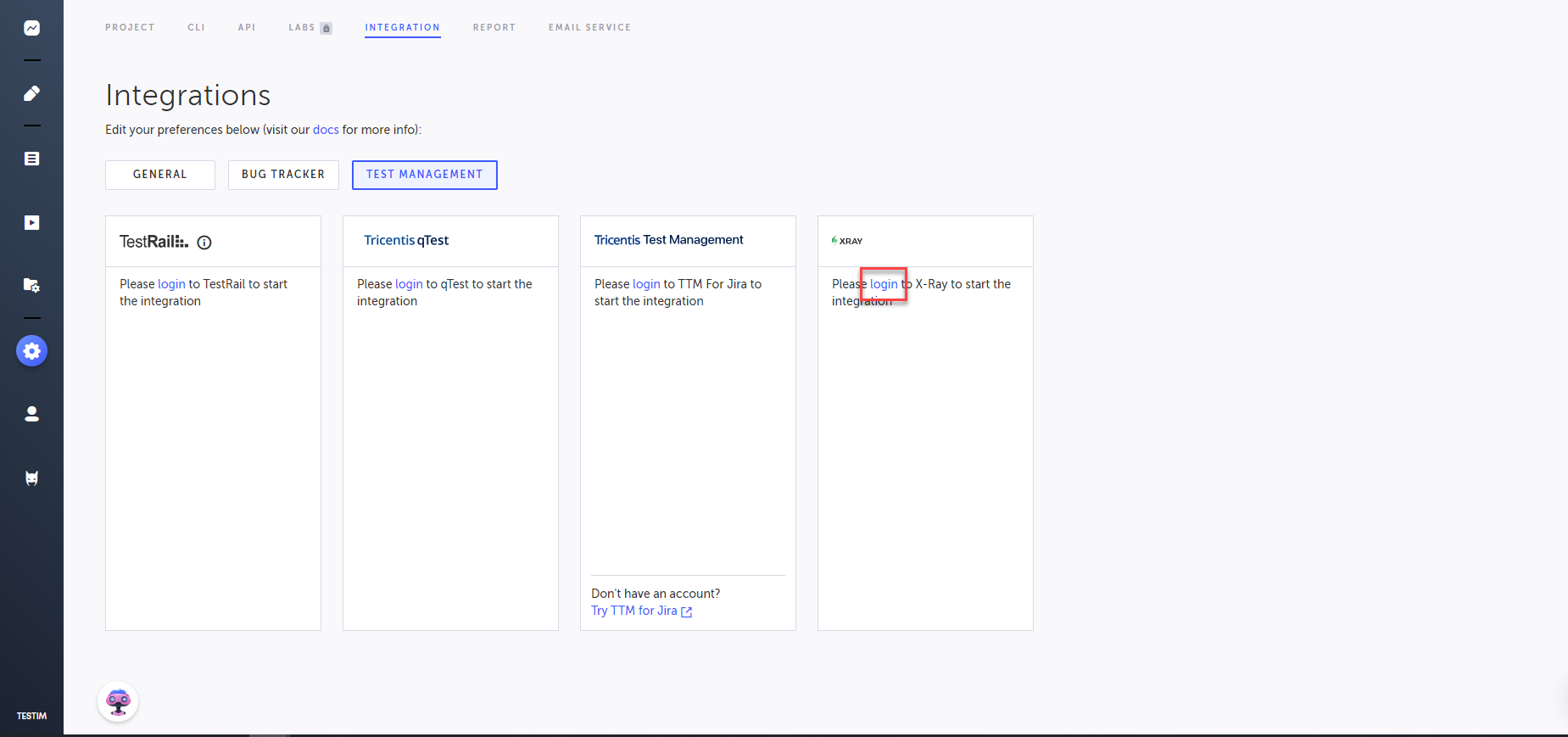Screen dimensions: 1568x737
Task: Select the GENERAL integrations button
Action: [x=160, y=175]
